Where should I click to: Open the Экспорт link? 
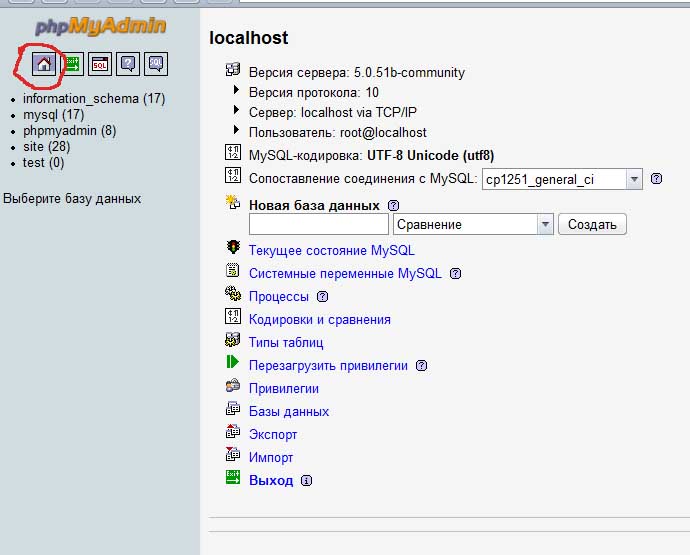273,434
